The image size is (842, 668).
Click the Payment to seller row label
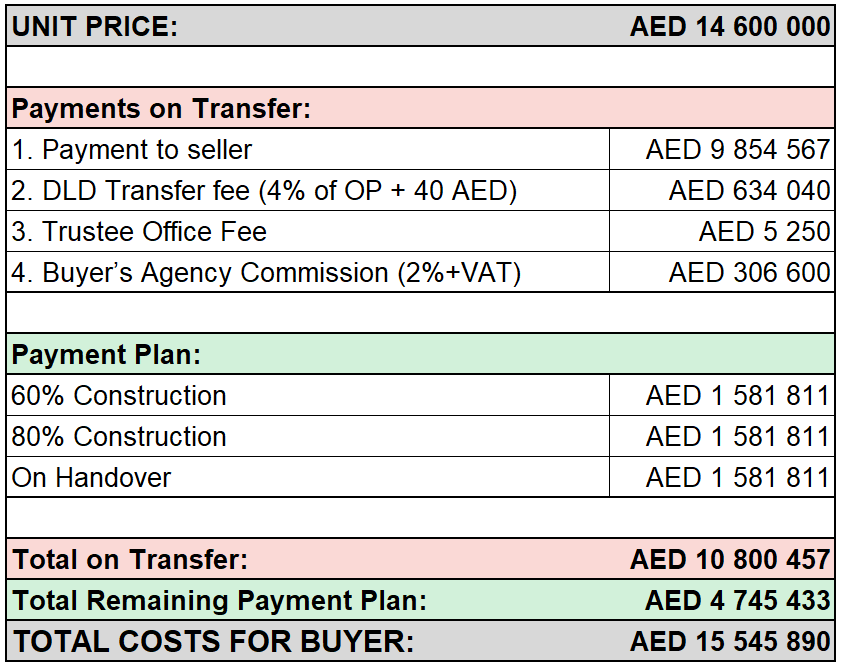[x=132, y=149]
